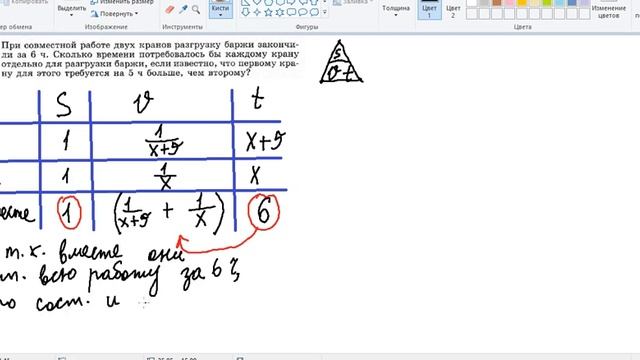Image resolution: width=640 pixels, height=360 pixels.
Task: Pick the orange color swatch
Action: (x=522, y=3)
